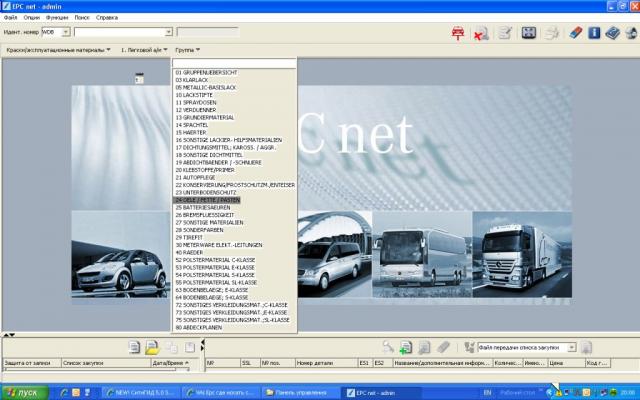Click the 'Список закупок' column header

pyautogui.click(x=106, y=362)
